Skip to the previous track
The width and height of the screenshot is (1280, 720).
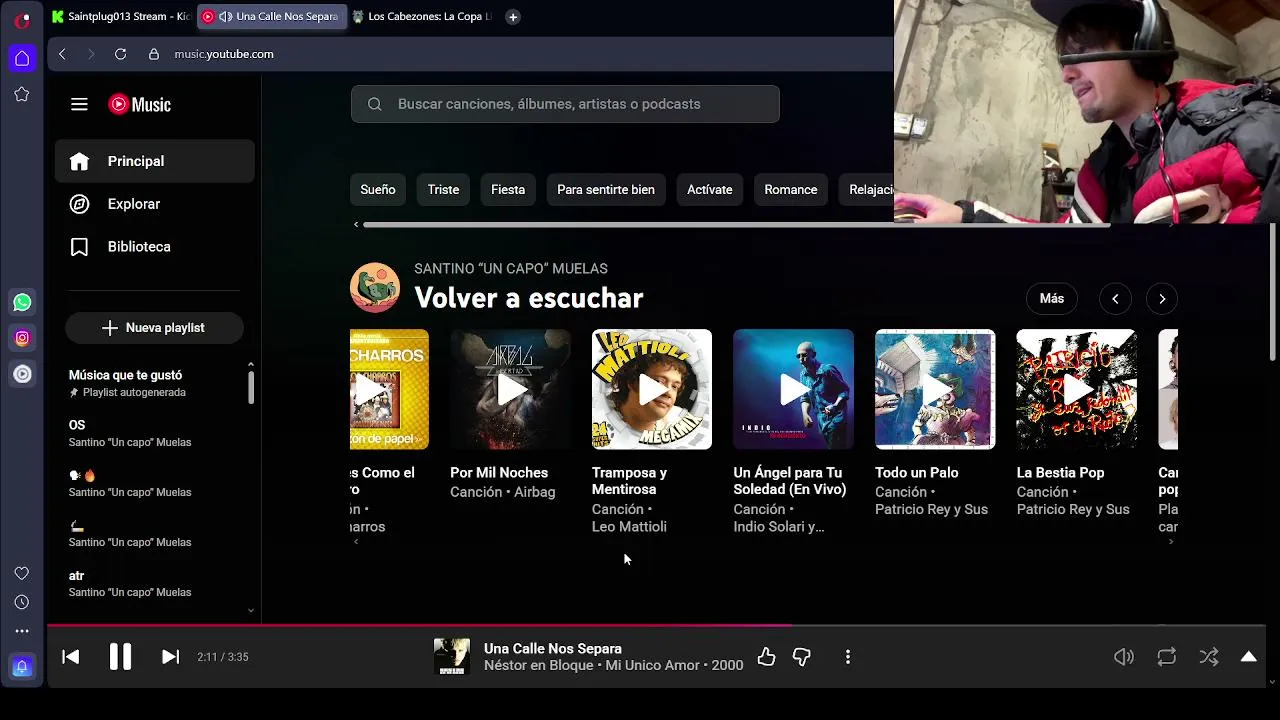(70, 657)
